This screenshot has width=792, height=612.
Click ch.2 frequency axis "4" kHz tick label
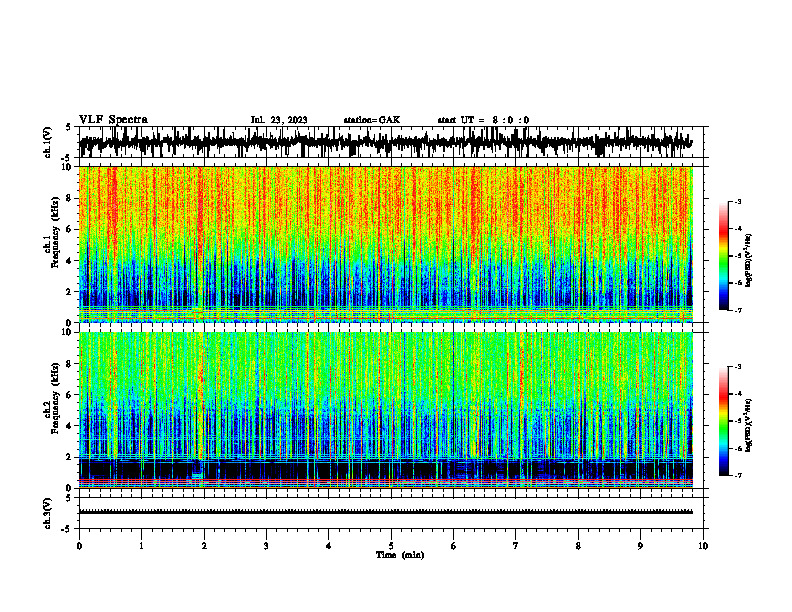pyautogui.click(x=69, y=426)
